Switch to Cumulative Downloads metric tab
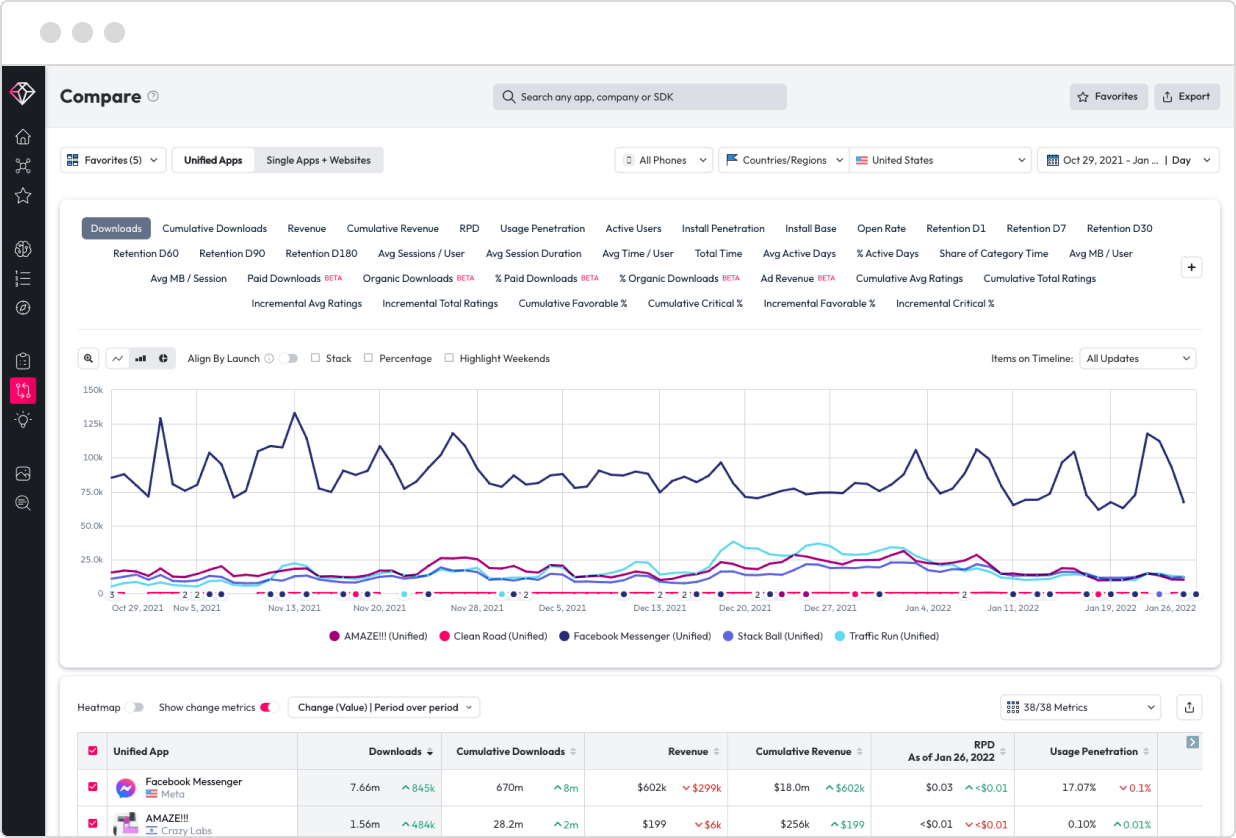 click(214, 228)
